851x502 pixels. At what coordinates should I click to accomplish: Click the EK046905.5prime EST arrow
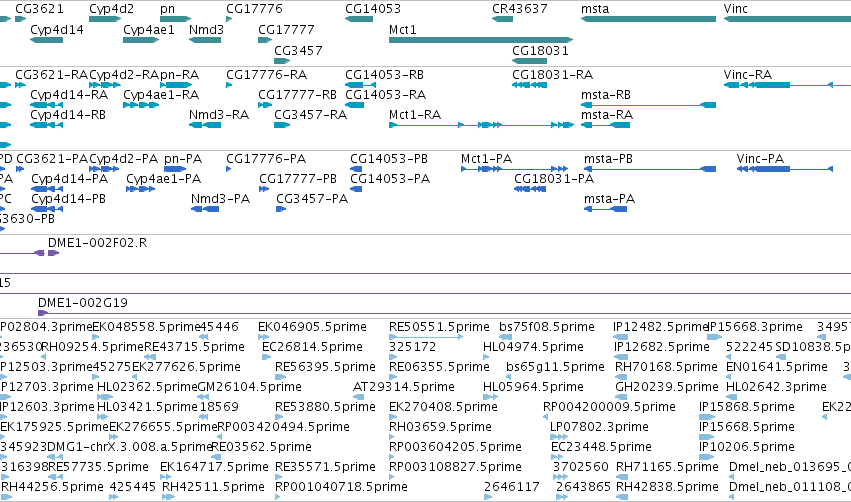(x=263, y=337)
